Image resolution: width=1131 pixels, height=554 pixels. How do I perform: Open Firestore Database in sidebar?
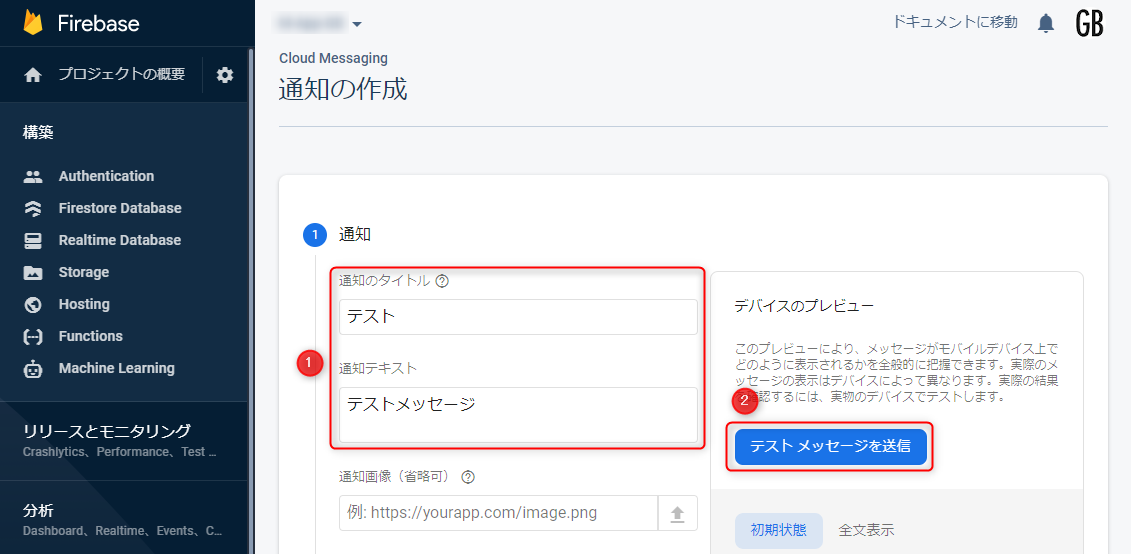tap(120, 208)
